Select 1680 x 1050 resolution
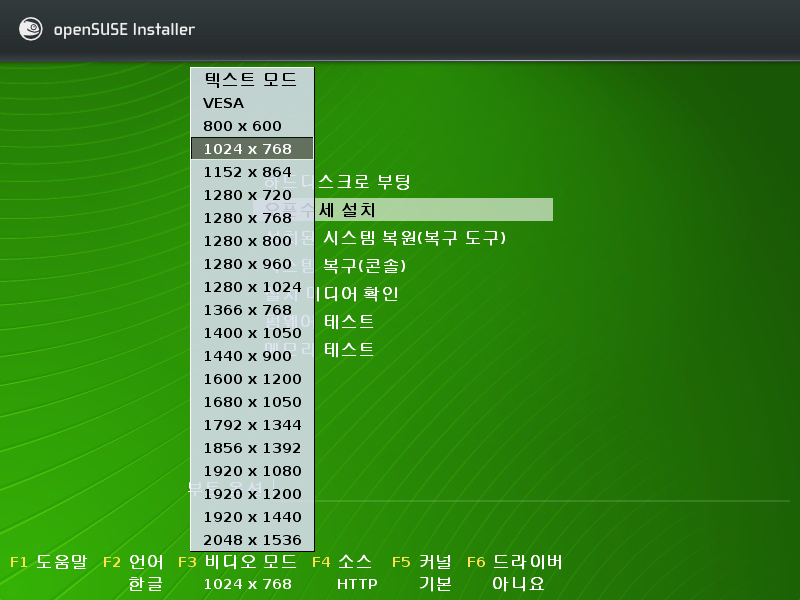 point(252,402)
